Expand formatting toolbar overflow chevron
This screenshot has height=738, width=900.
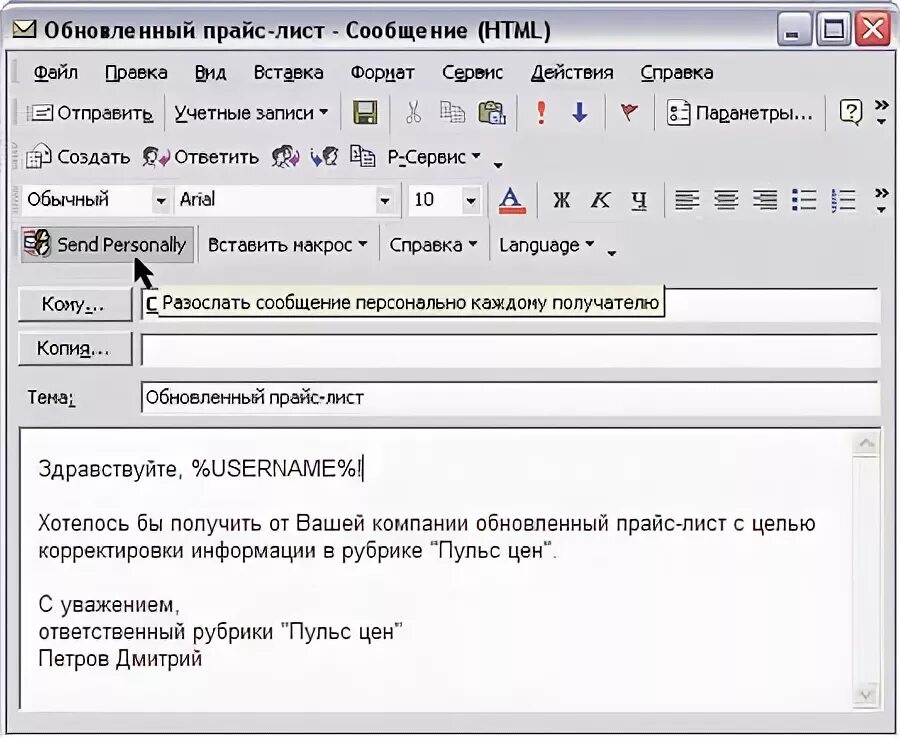pos(881,200)
